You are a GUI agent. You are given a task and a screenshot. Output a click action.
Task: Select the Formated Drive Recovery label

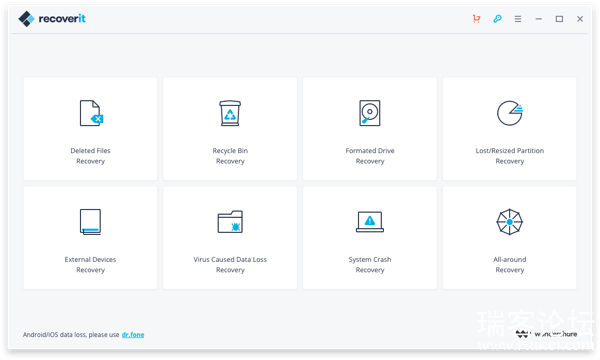pyautogui.click(x=370, y=156)
